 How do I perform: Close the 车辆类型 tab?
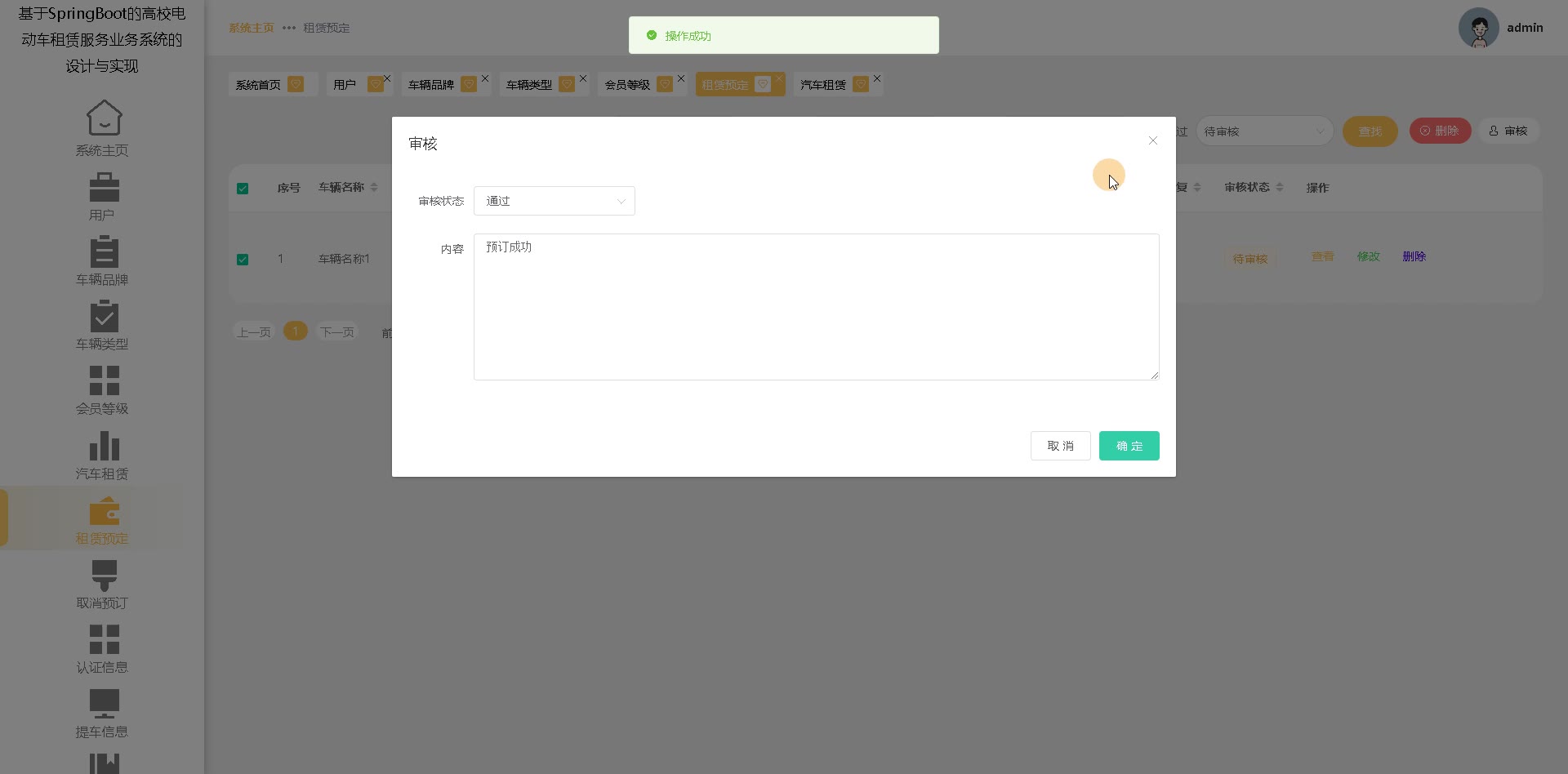[583, 78]
